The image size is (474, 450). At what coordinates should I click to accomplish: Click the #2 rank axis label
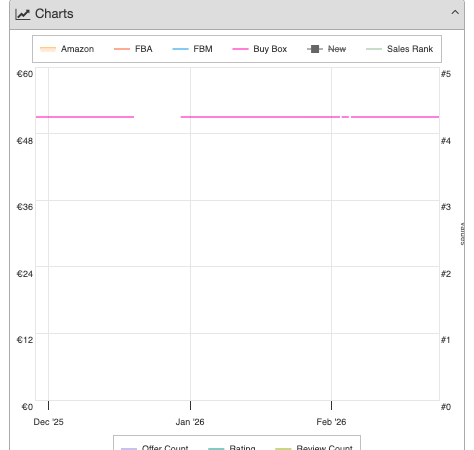click(446, 274)
